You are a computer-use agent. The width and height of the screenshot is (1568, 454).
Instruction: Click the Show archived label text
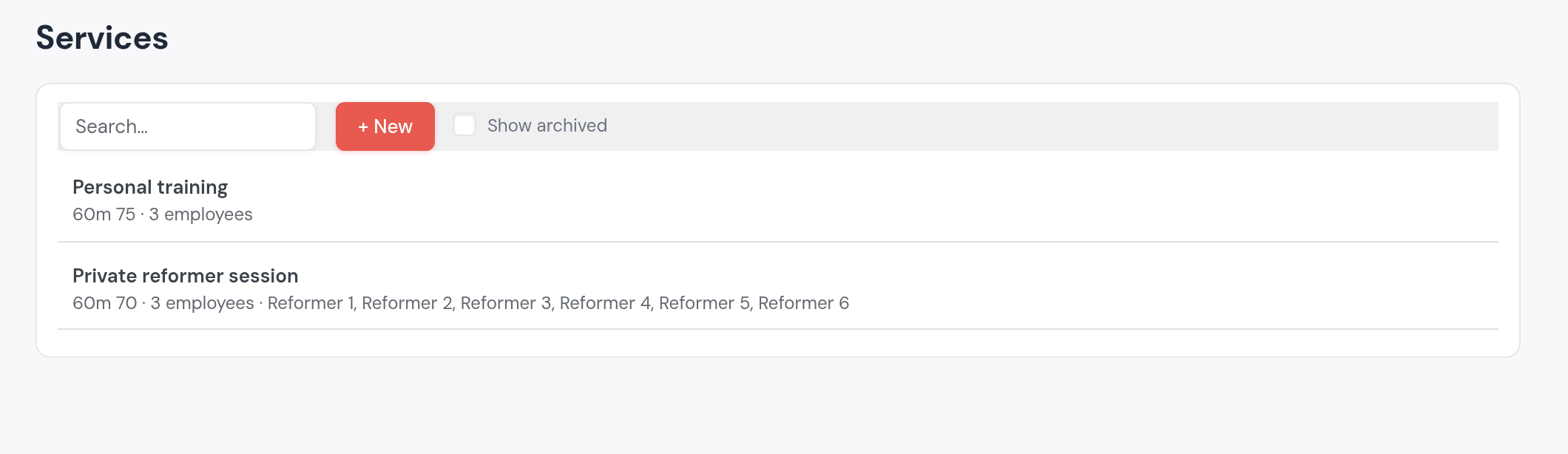[547, 126]
